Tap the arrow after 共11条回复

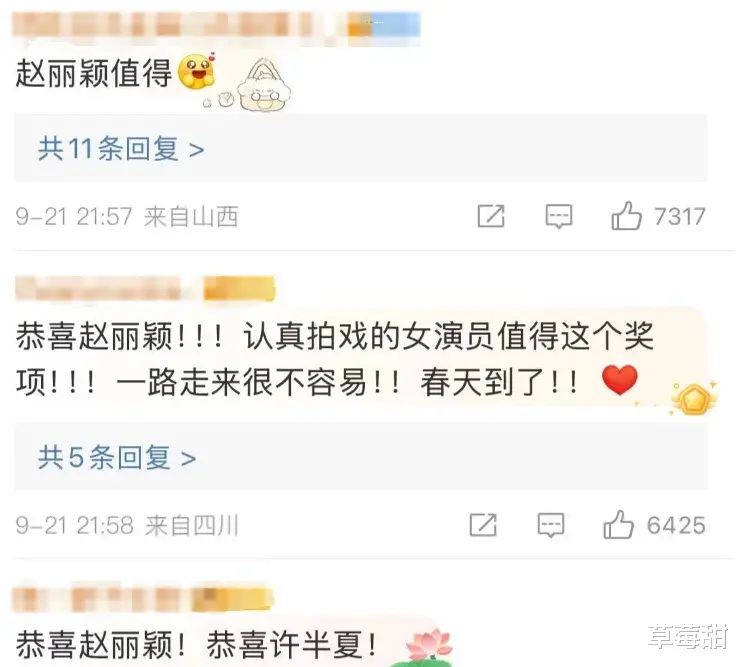(197, 150)
